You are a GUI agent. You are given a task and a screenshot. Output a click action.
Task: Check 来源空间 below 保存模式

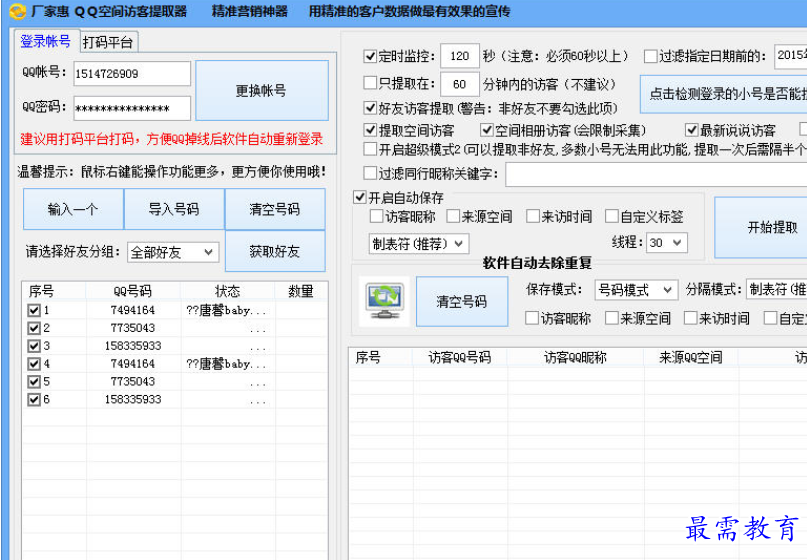(x=611, y=318)
